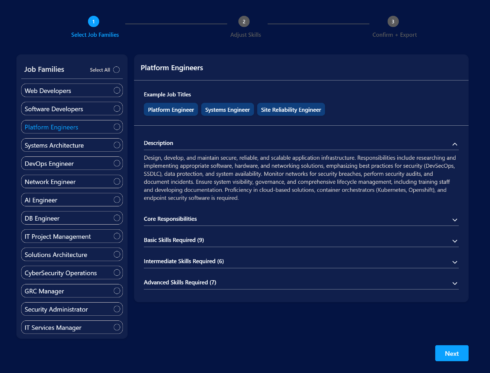Viewport: 490px width, 373px height.
Task: Click the Next button
Action: pyautogui.click(x=452, y=353)
